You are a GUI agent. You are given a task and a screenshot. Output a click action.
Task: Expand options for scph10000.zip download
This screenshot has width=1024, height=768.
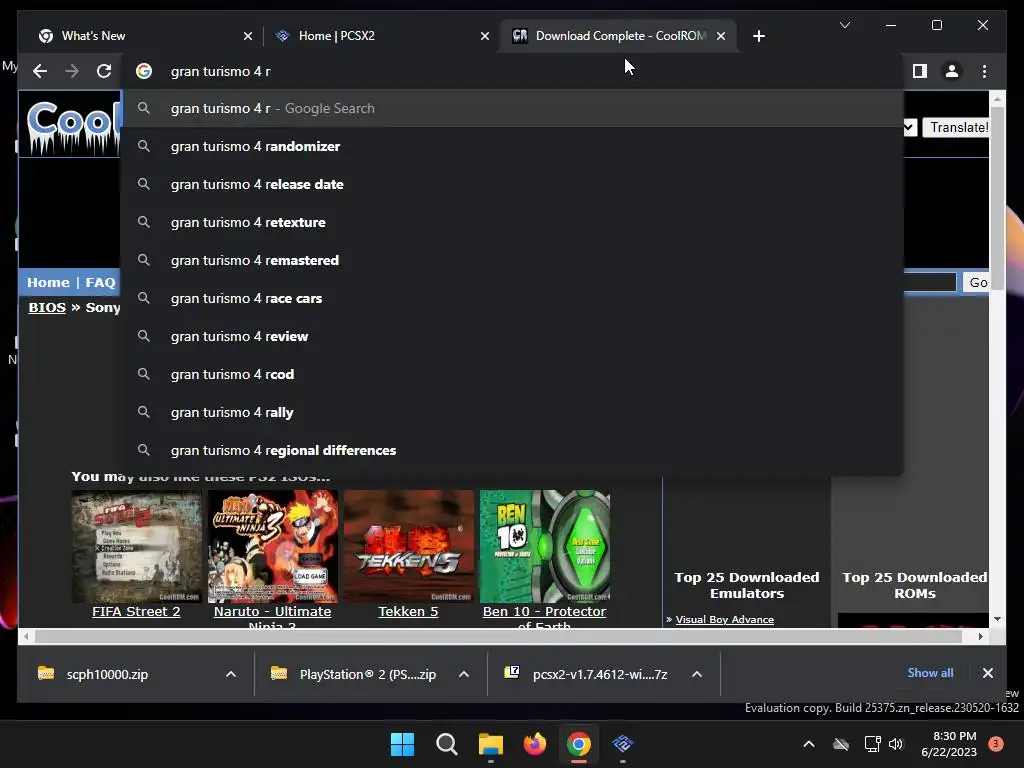click(231, 674)
